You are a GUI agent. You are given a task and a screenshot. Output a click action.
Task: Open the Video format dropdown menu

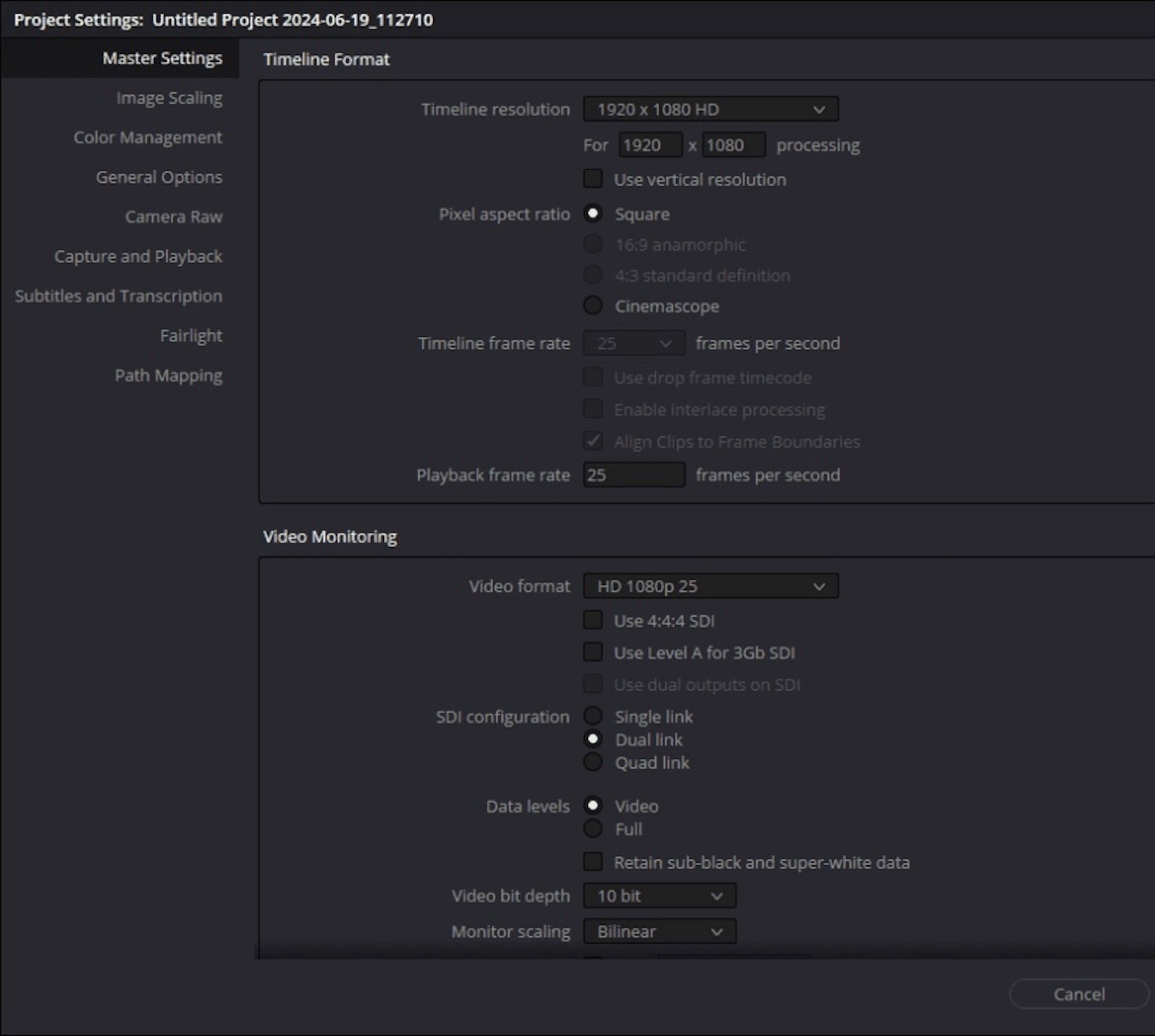(708, 585)
